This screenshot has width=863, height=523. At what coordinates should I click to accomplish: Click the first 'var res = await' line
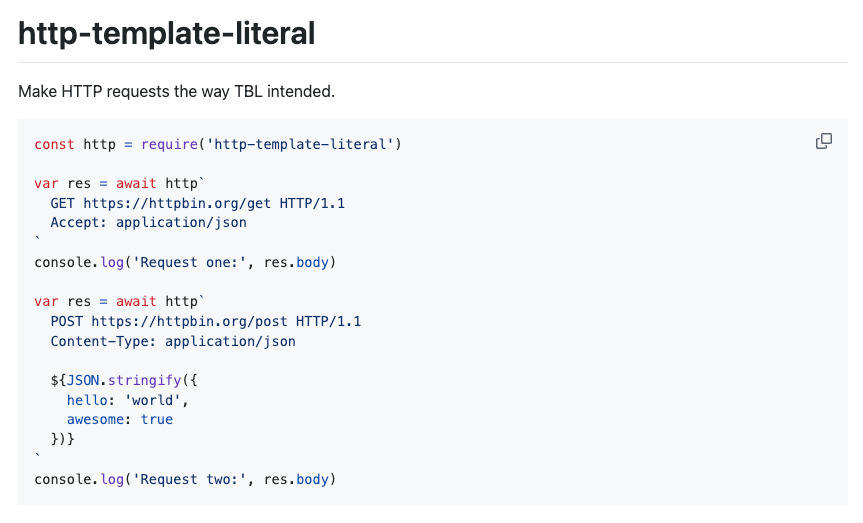(119, 183)
